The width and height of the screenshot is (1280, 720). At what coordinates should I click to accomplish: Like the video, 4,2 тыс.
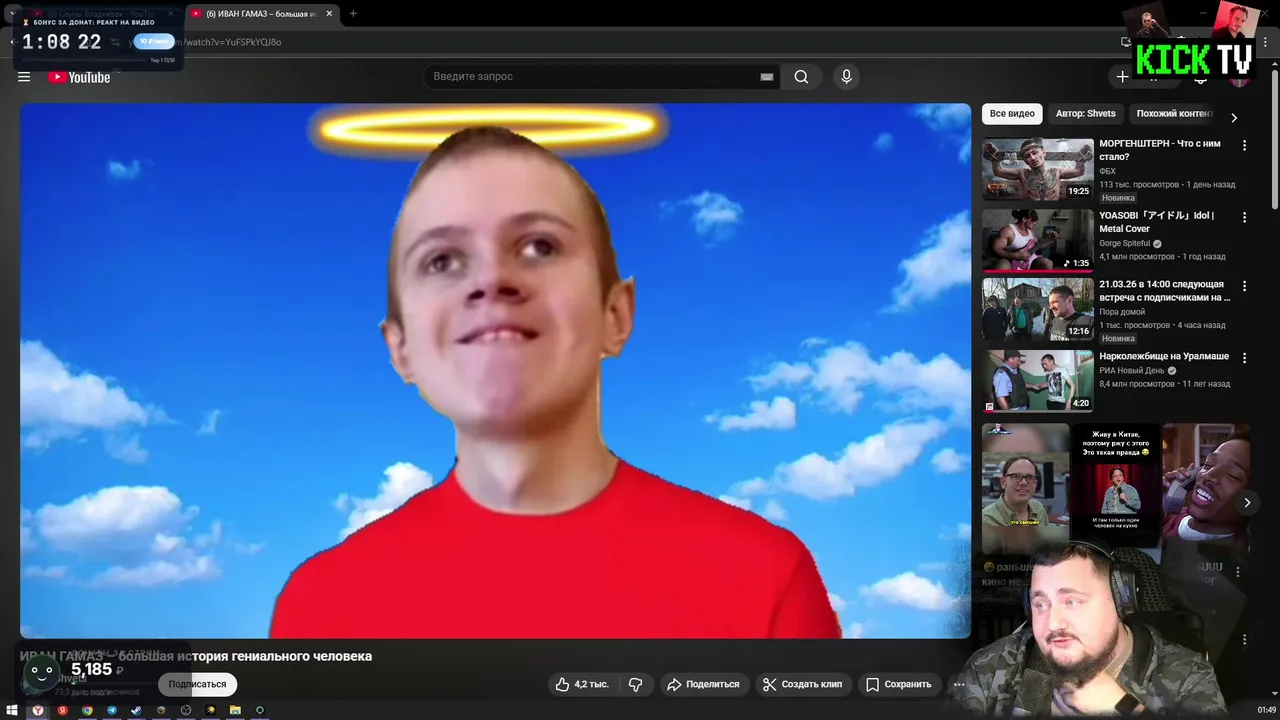coord(582,684)
